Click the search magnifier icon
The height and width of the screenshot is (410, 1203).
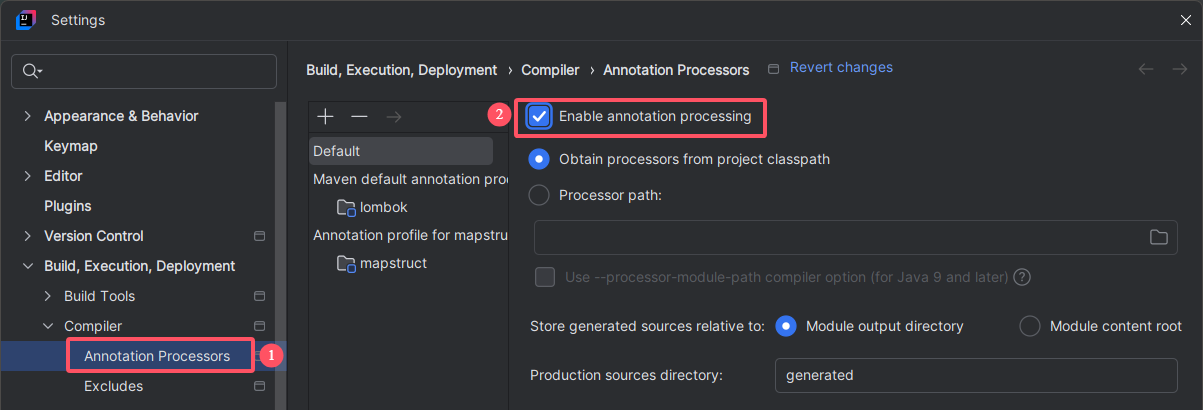coord(31,71)
